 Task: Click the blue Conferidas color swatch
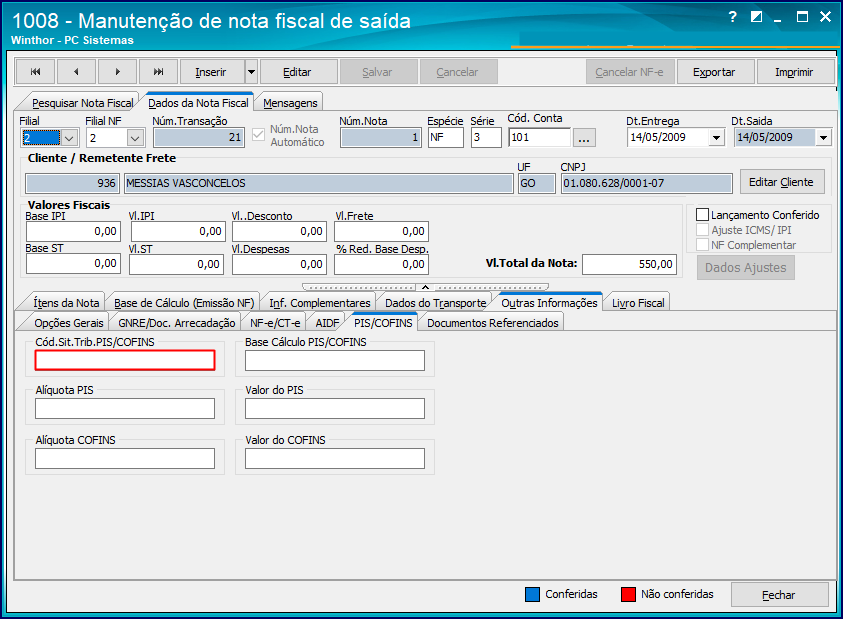pyautogui.click(x=532, y=594)
